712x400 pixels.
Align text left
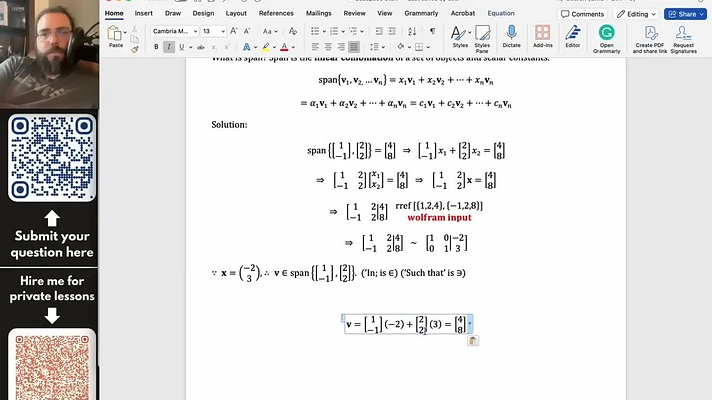(315, 47)
